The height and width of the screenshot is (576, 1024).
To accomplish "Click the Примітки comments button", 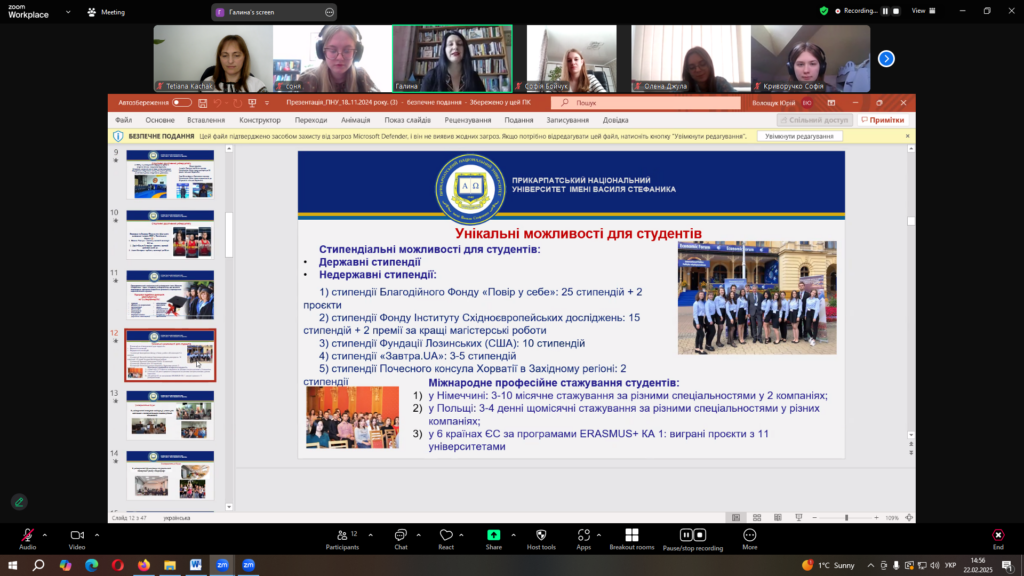I will (882, 120).
